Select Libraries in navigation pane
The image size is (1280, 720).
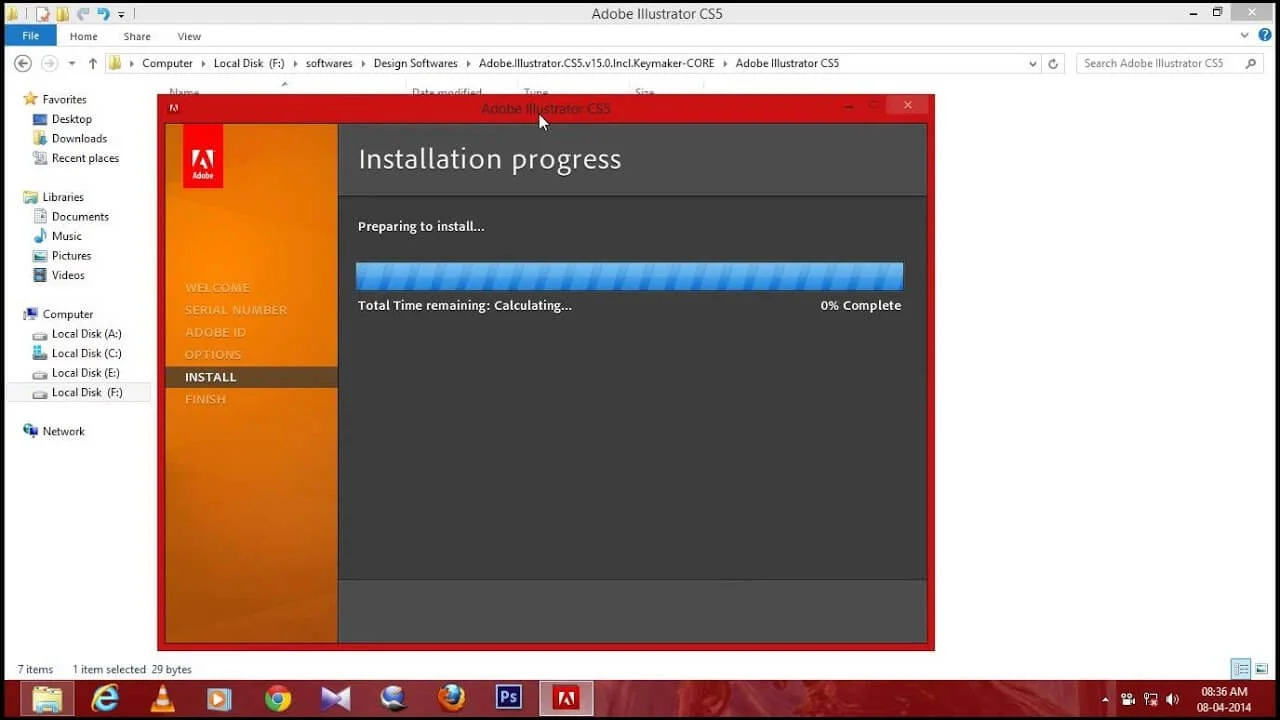pos(63,197)
